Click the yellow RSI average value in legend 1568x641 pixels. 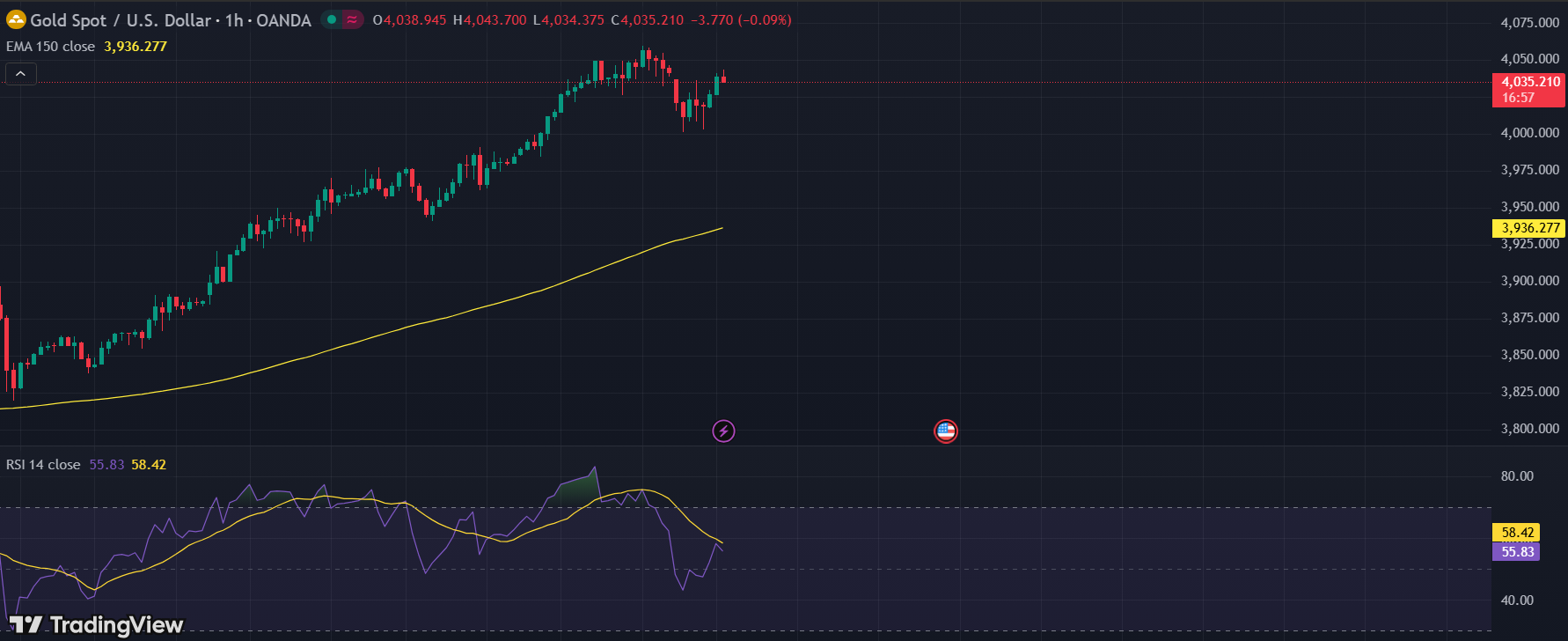click(x=149, y=464)
